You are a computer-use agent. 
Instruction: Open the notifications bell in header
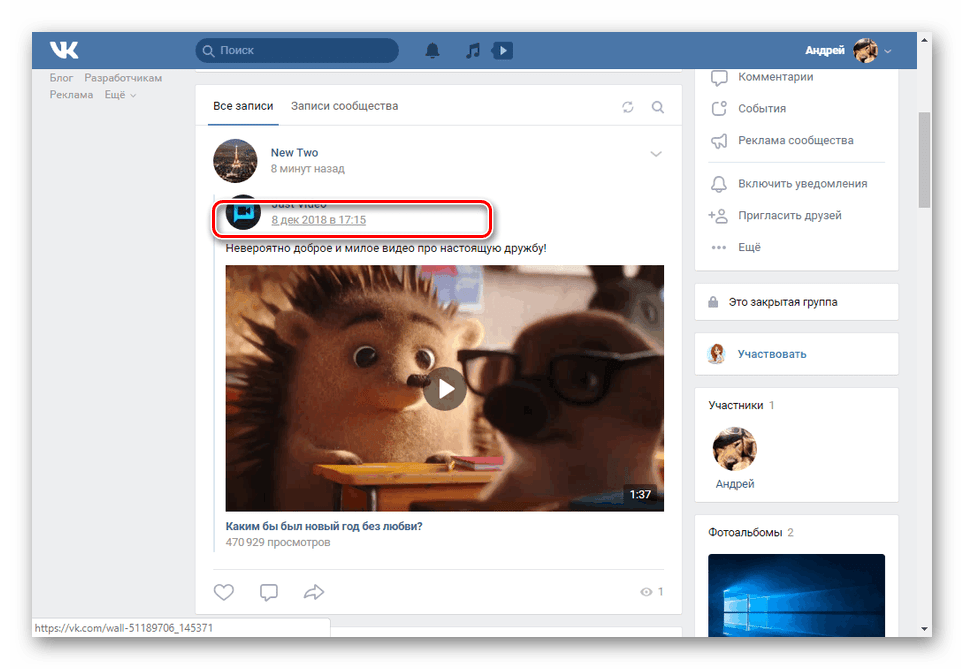pos(432,50)
